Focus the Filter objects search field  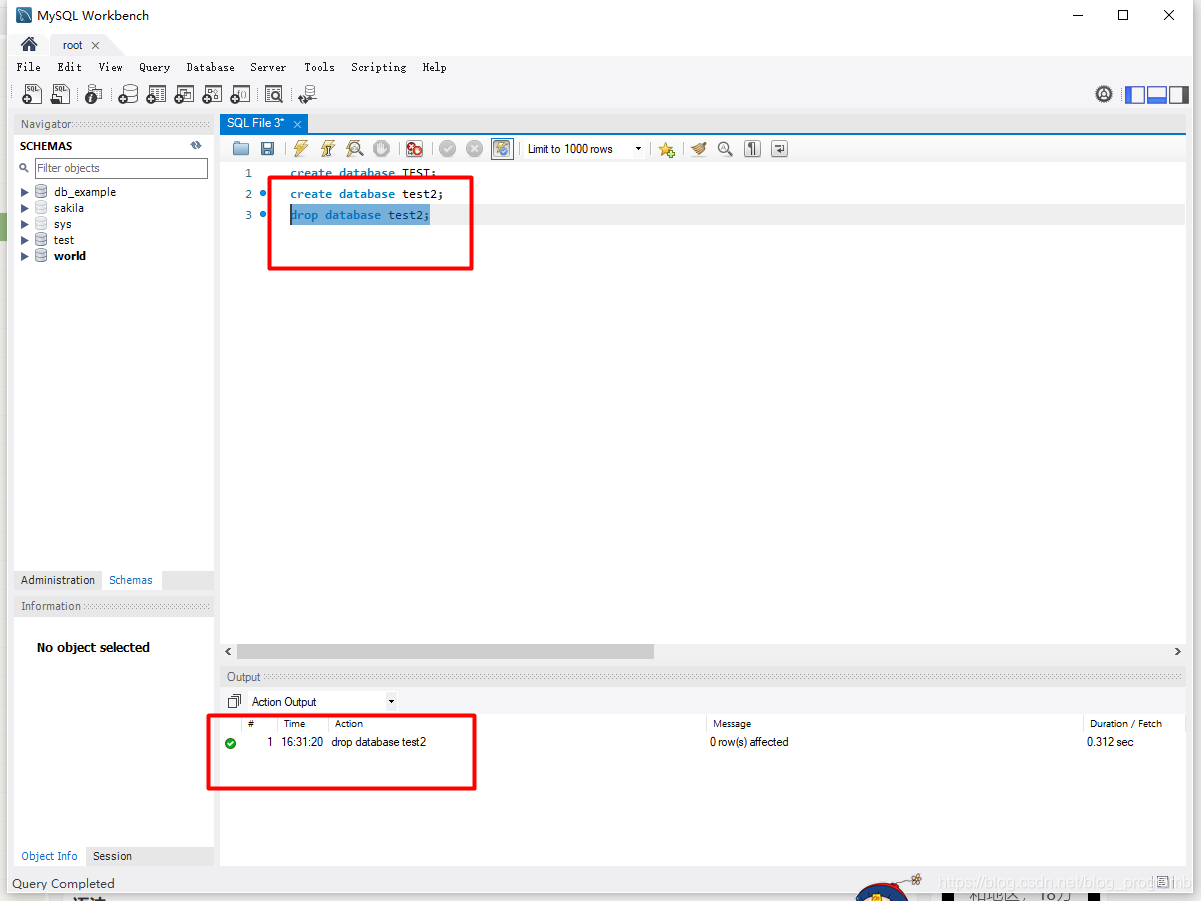coord(121,168)
